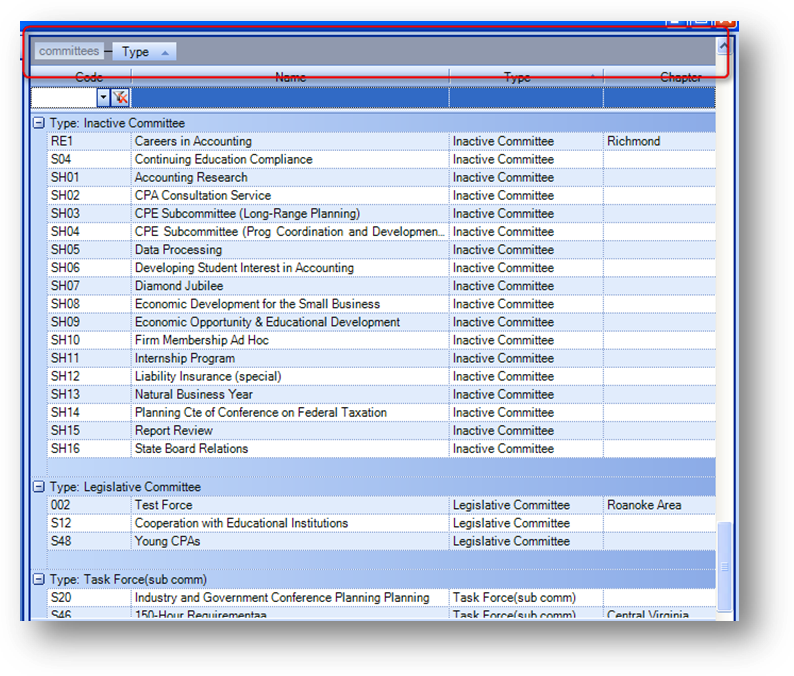Select CPE Subcommittee (Long-Range Planning) row
Viewport: 794px width, 676px height.
382,213
